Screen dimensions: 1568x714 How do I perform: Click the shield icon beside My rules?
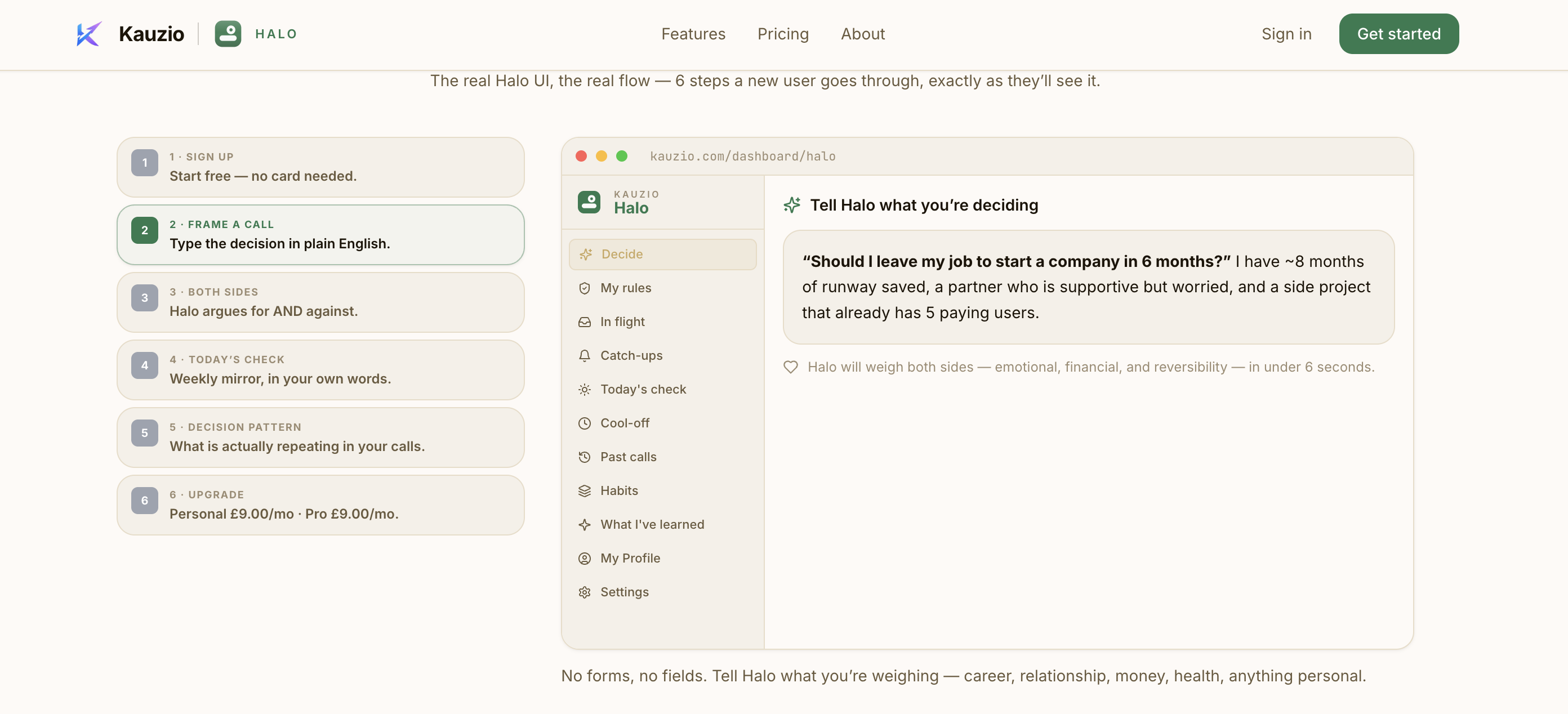[585, 288]
